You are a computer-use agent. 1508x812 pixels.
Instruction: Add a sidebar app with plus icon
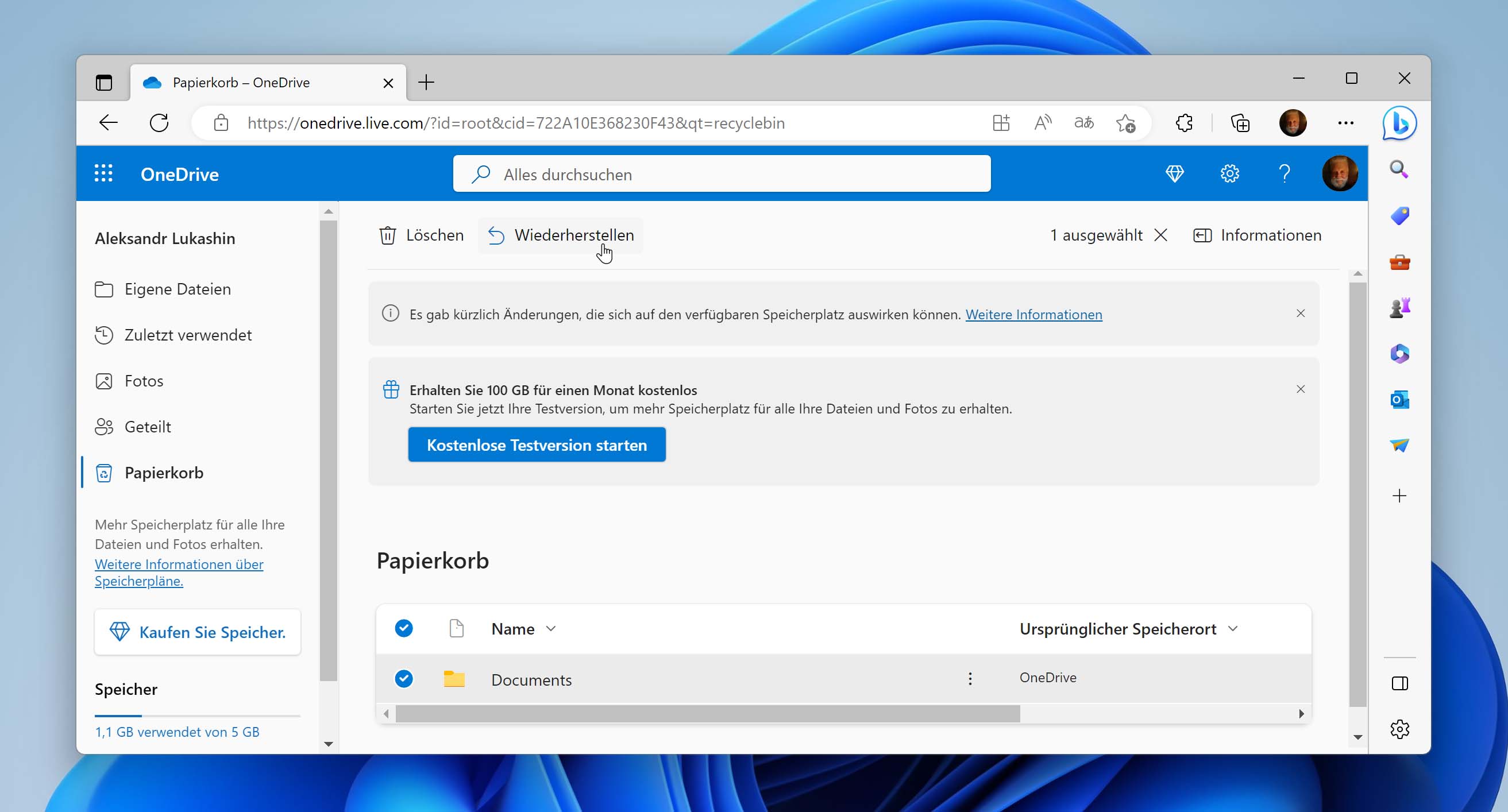click(x=1399, y=496)
